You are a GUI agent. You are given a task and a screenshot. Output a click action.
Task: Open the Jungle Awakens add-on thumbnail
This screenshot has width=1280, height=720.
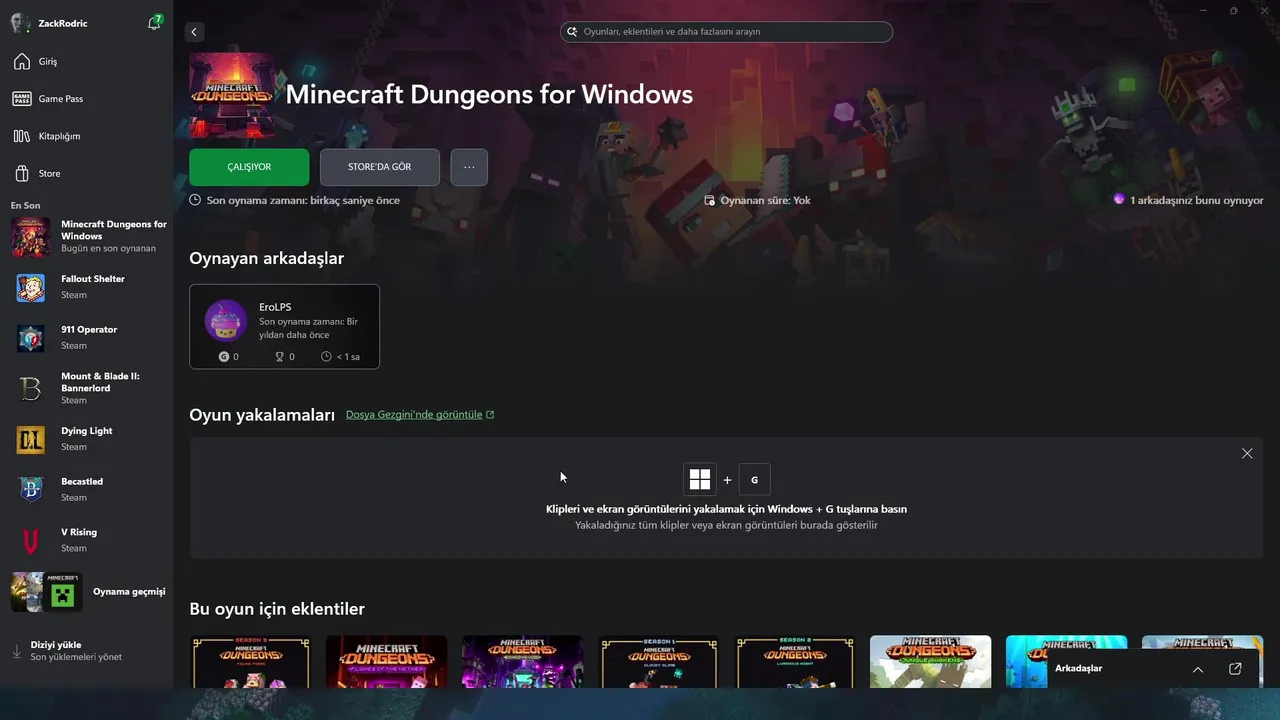[930, 661]
